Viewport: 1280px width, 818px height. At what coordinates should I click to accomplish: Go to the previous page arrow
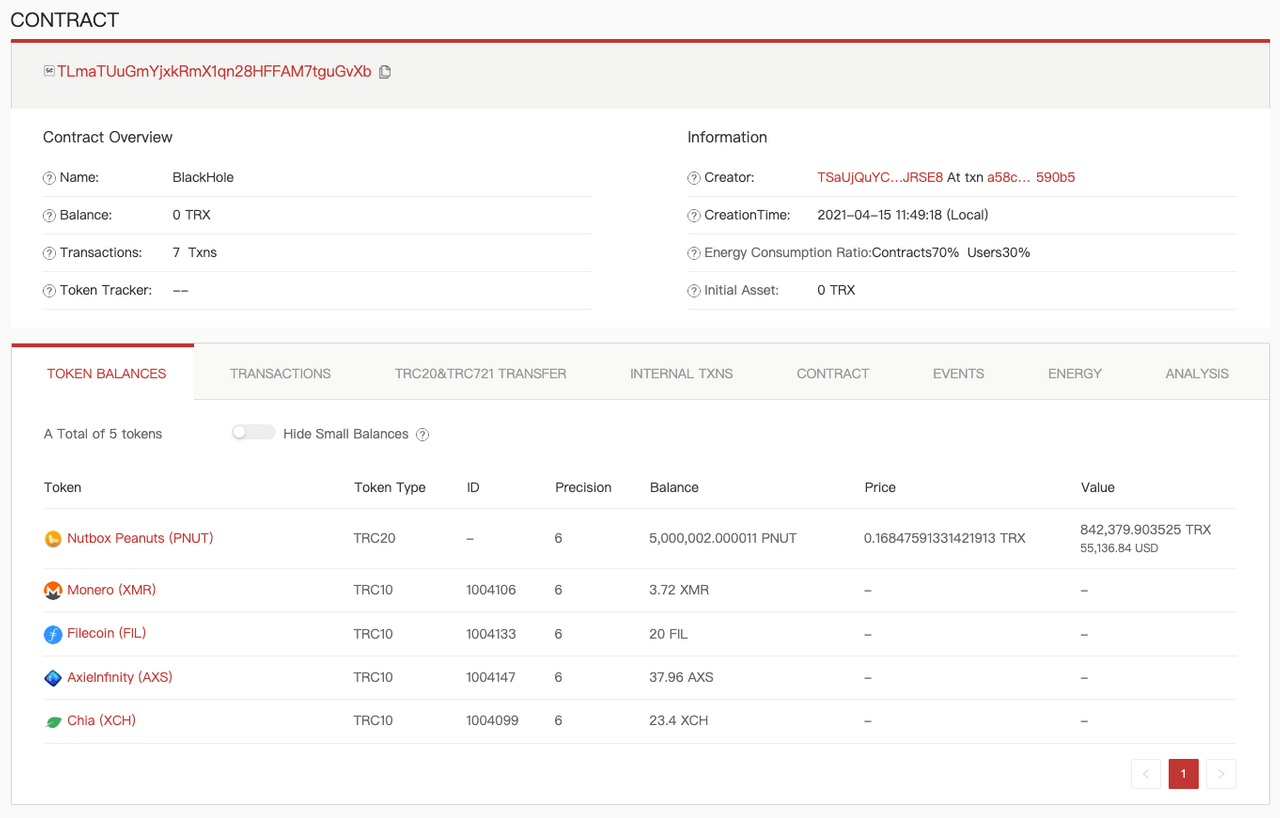[1146, 774]
